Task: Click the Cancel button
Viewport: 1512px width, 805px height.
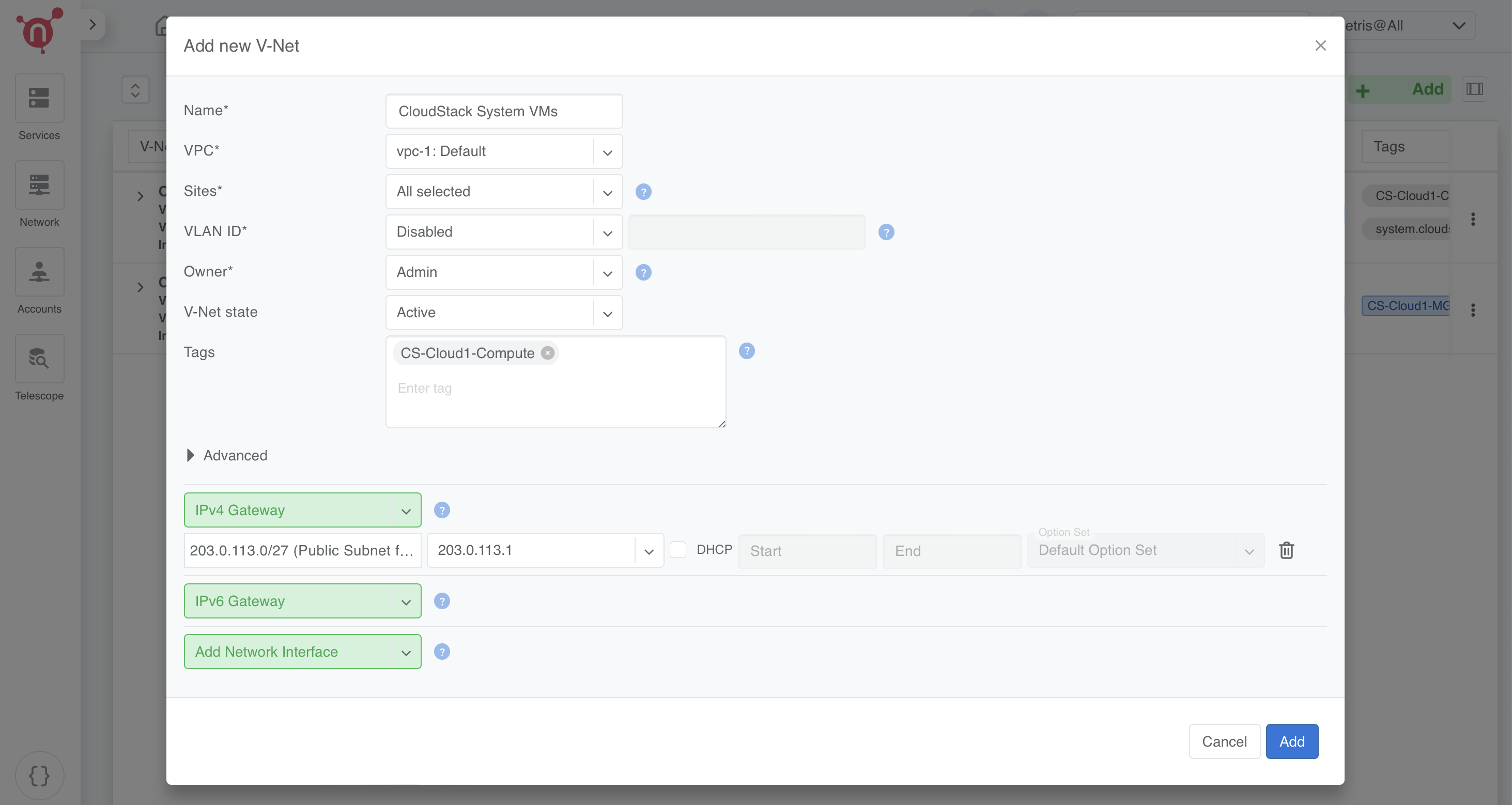Action: click(x=1224, y=741)
